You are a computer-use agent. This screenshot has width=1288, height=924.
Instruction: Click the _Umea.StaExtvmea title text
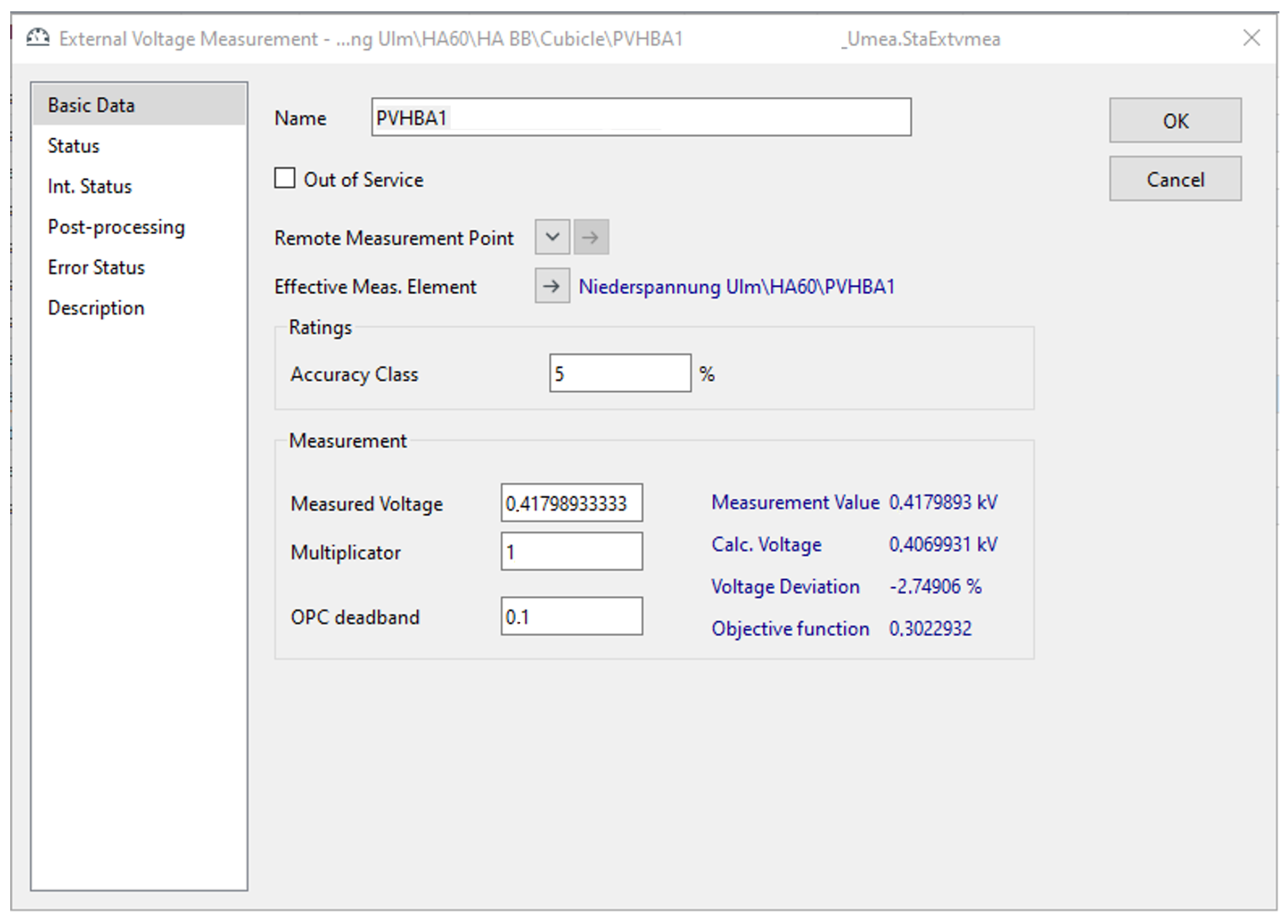[921, 39]
